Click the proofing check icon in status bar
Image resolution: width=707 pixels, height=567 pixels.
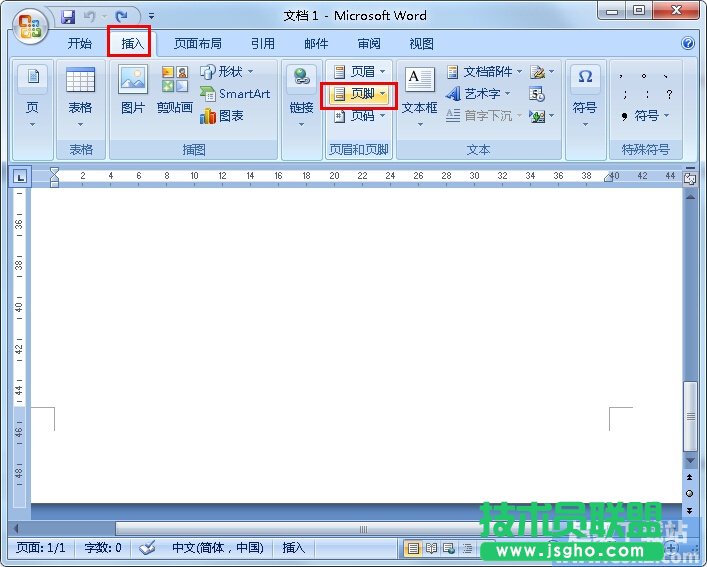pyautogui.click(x=147, y=548)
